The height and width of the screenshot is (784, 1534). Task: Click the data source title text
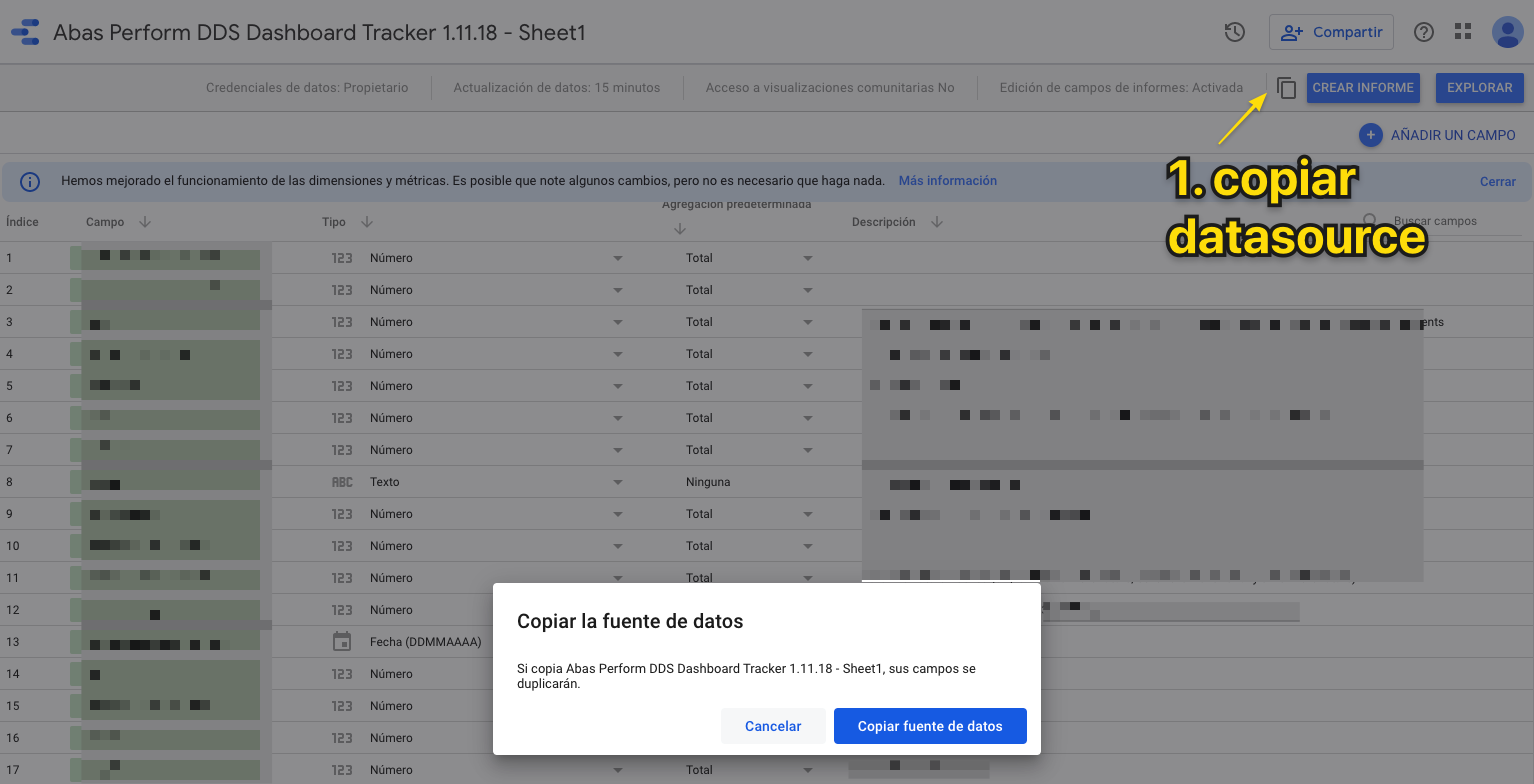(x=319, y=32)
